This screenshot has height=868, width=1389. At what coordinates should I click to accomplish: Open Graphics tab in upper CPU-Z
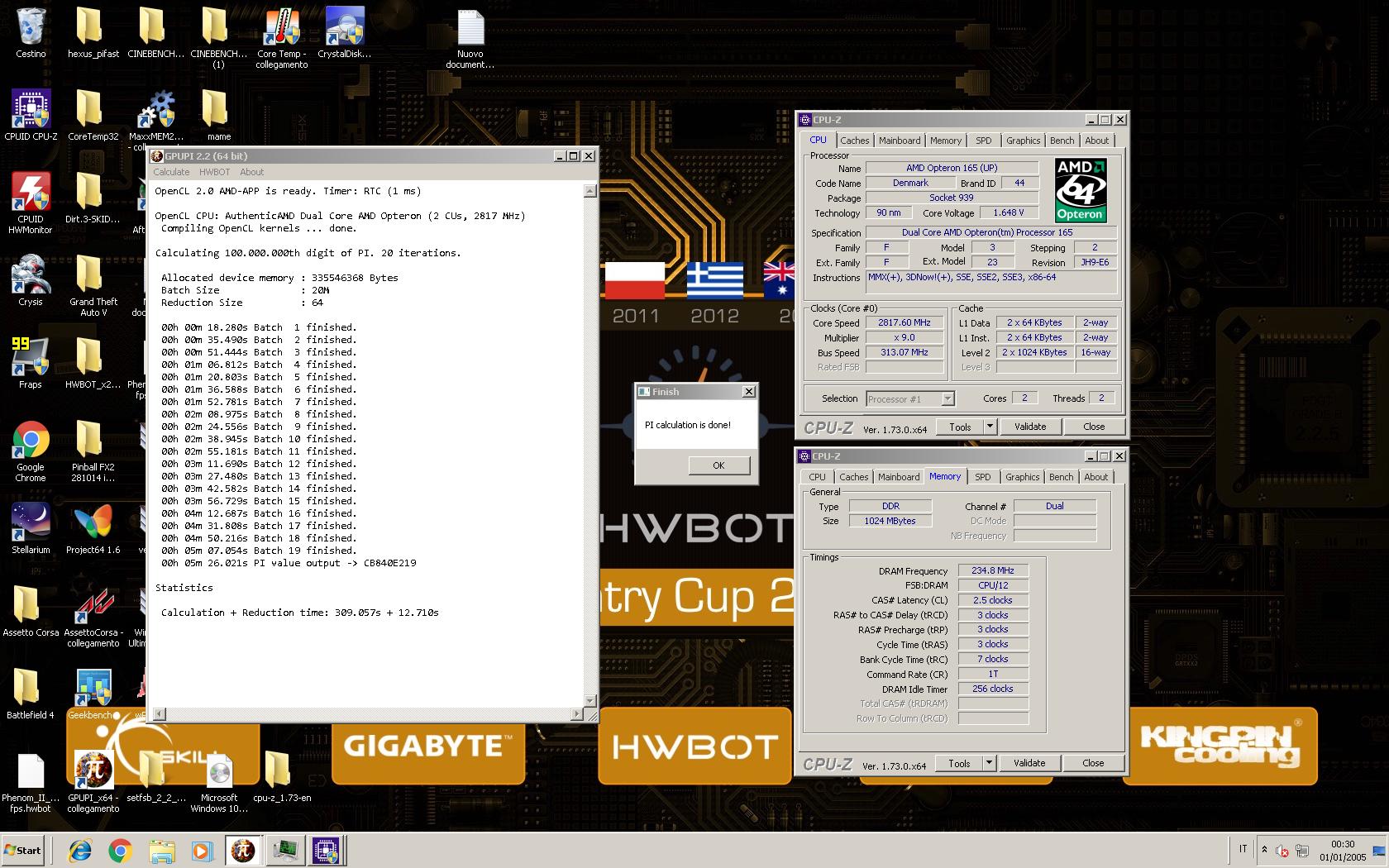tap(1023, 141)
